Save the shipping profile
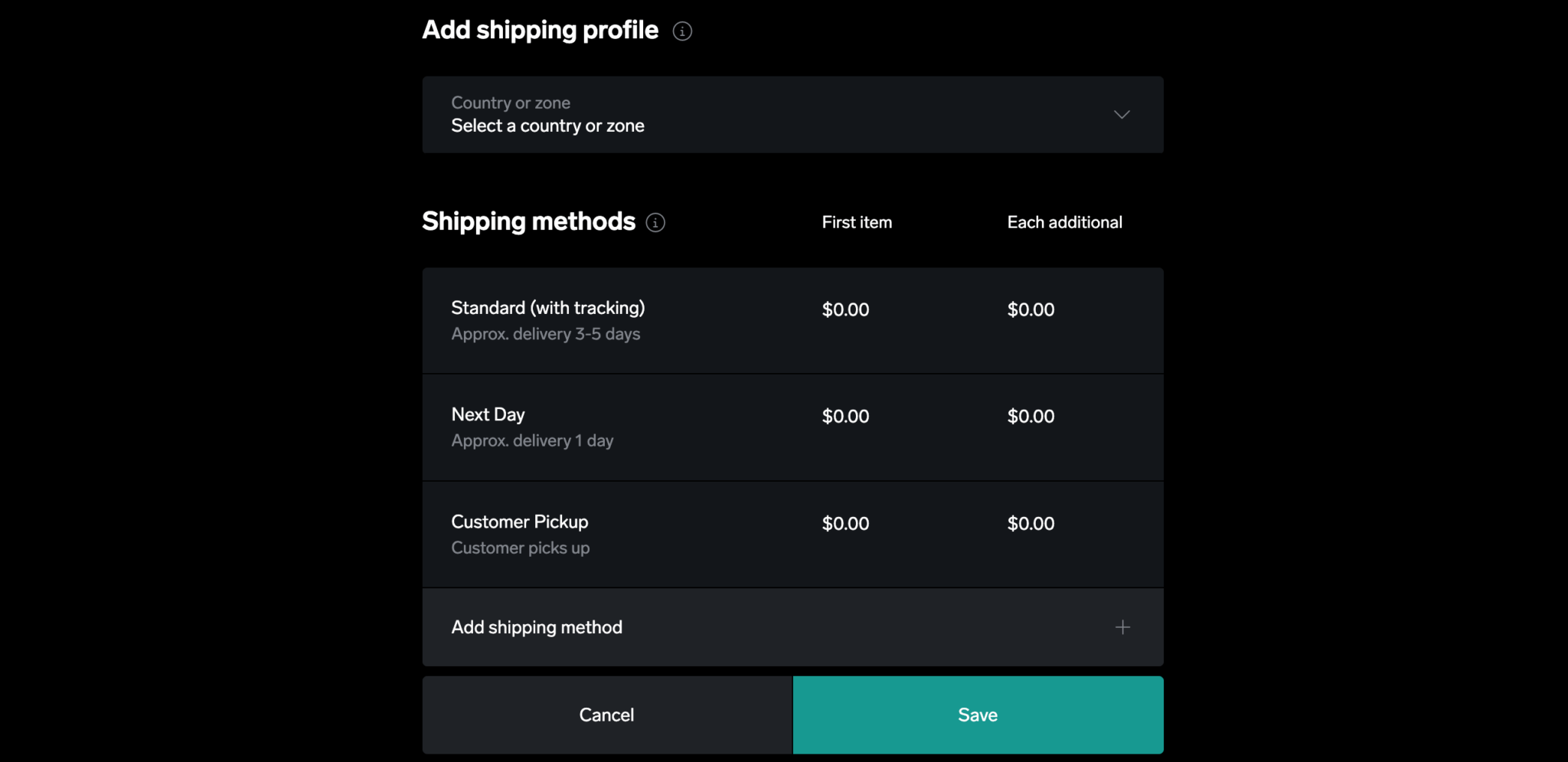This screenshot has height=762, width=1568. 978,714
